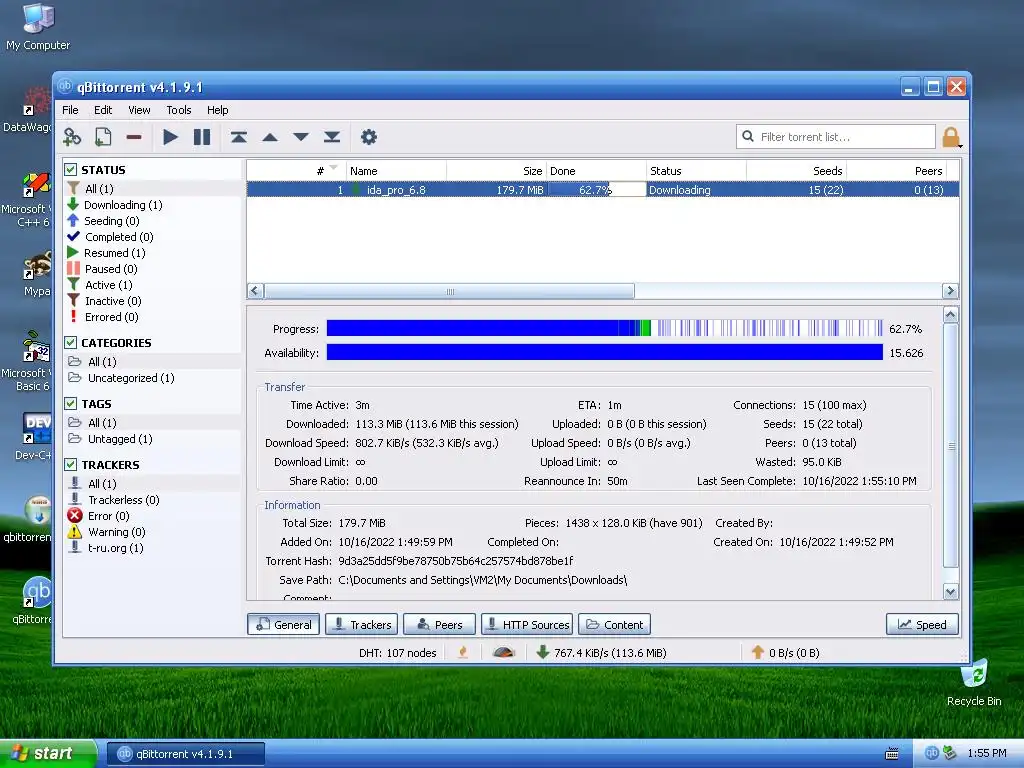
Task: Switch to the Content tab
Action: coord(615,624)
